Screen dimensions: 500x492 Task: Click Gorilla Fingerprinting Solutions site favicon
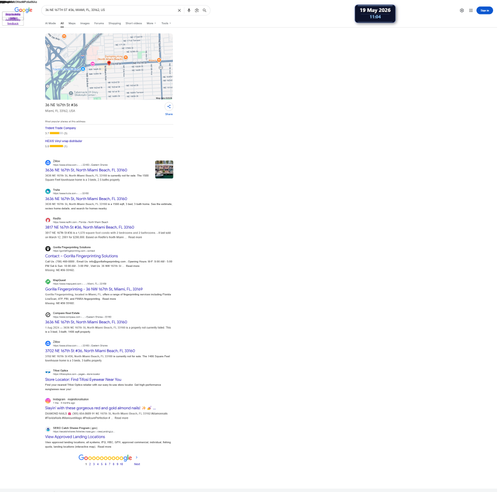[x=48, y=249]
